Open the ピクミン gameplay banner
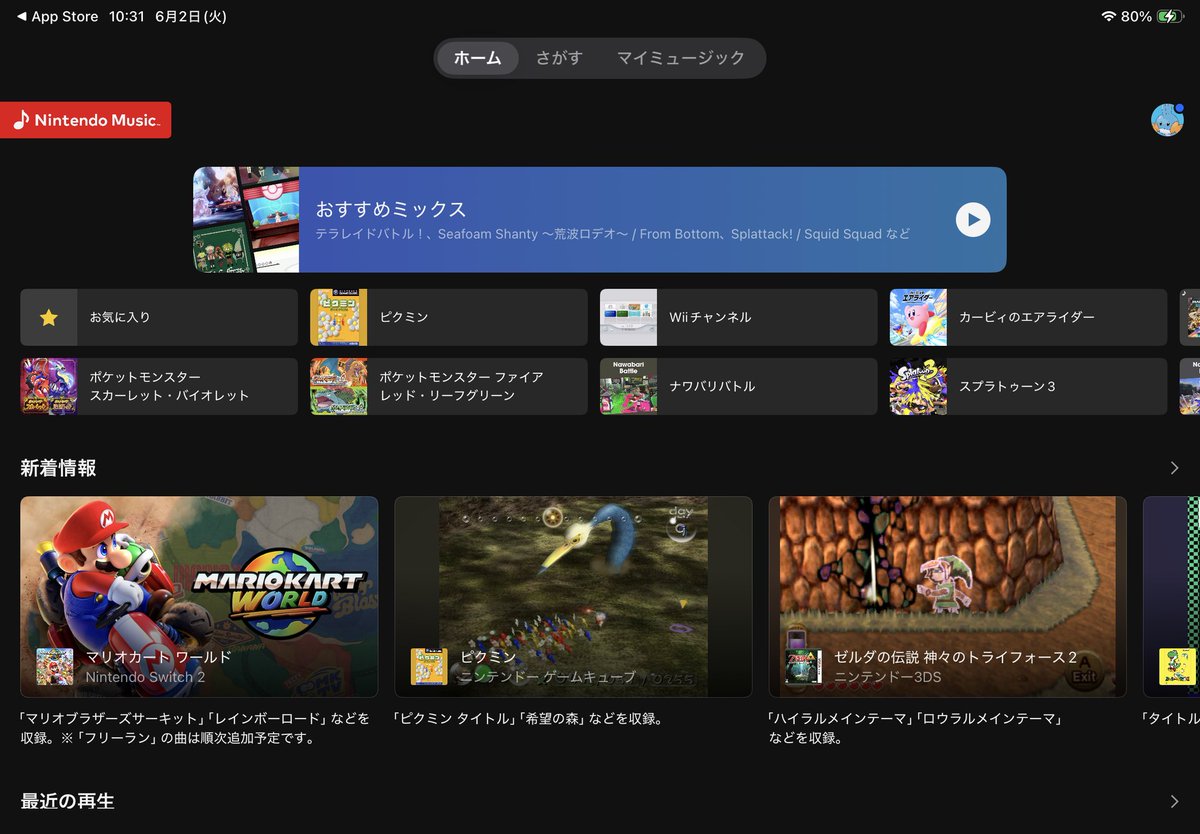The height and width of the screenshot is (834, 1200). click(x=573, y=597)
